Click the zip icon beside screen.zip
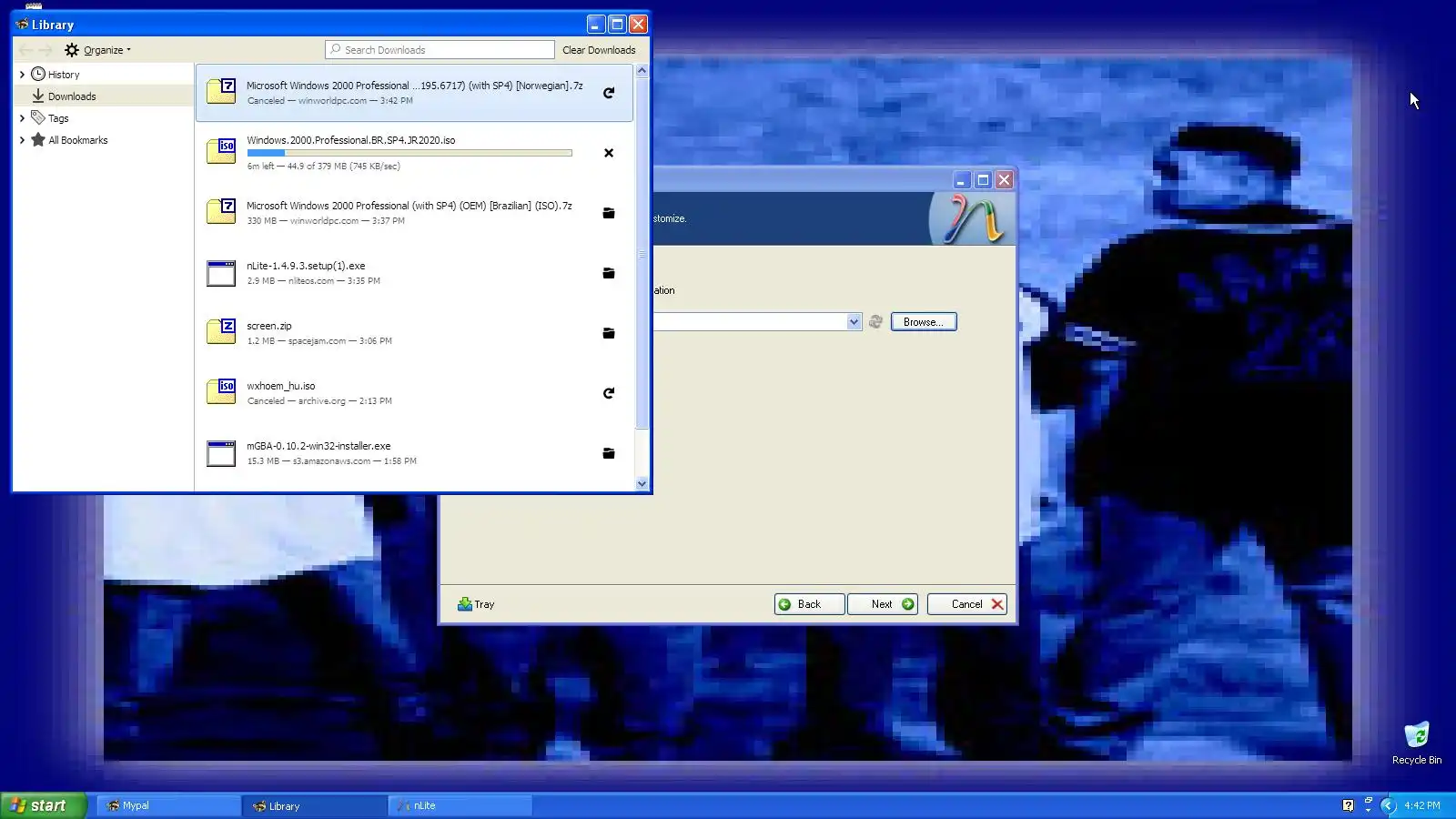The image size is (1456, 819). click(x=221, y=331)
